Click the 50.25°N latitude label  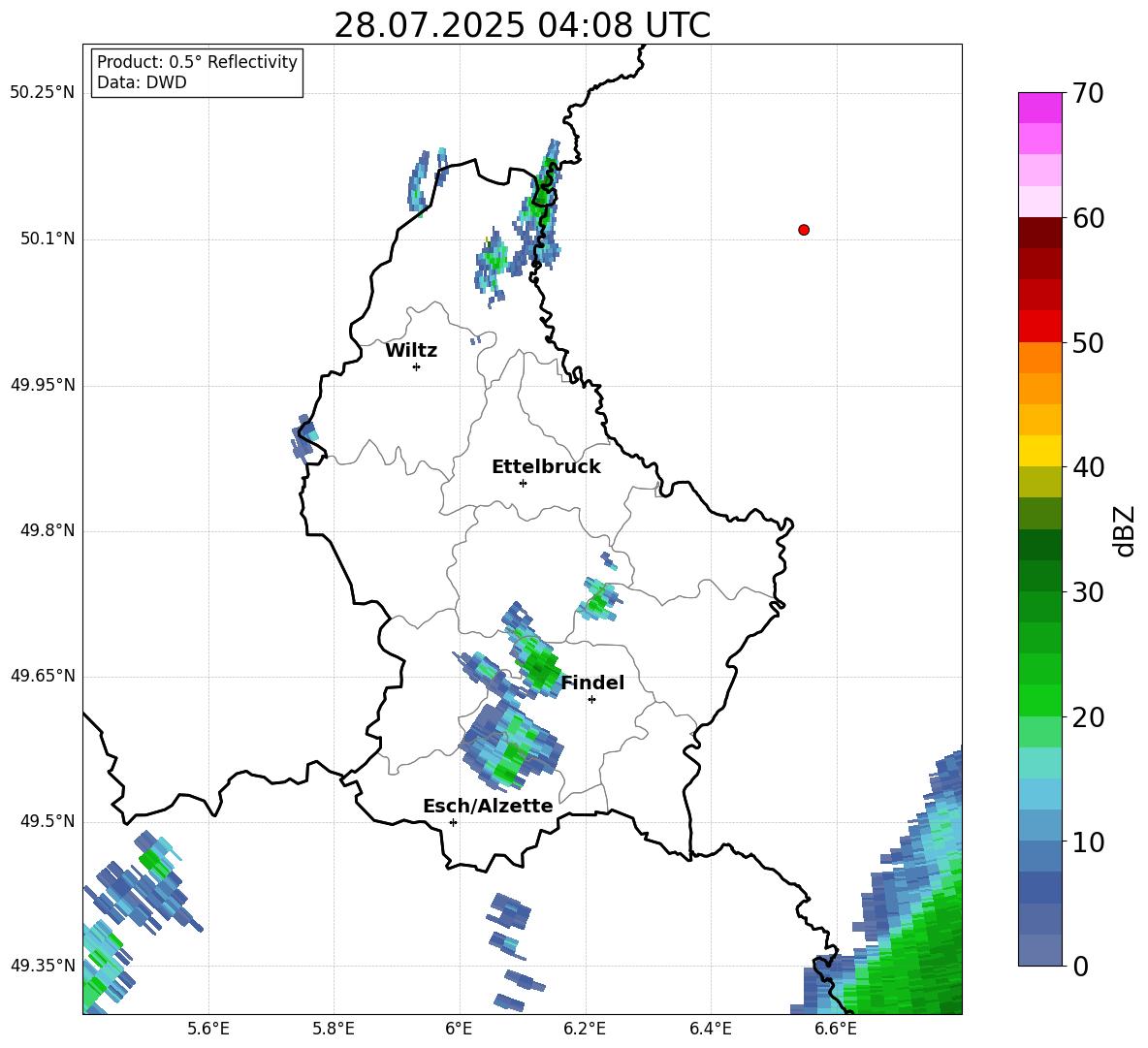(43, 93)
